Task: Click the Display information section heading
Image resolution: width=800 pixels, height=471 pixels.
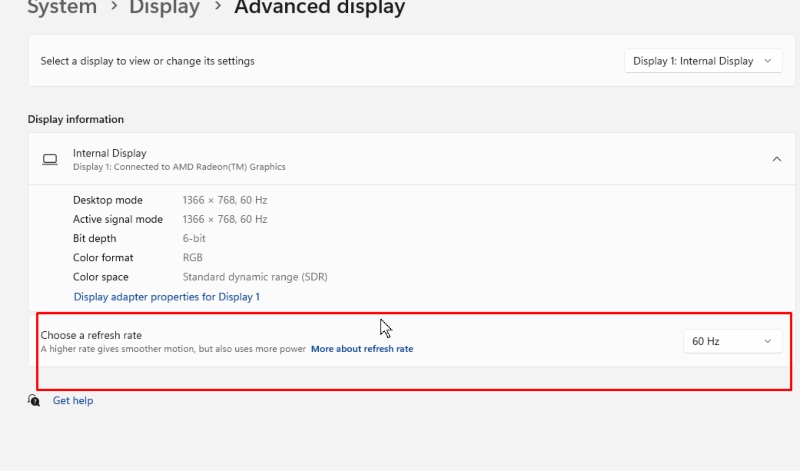Action: (76, 119)
